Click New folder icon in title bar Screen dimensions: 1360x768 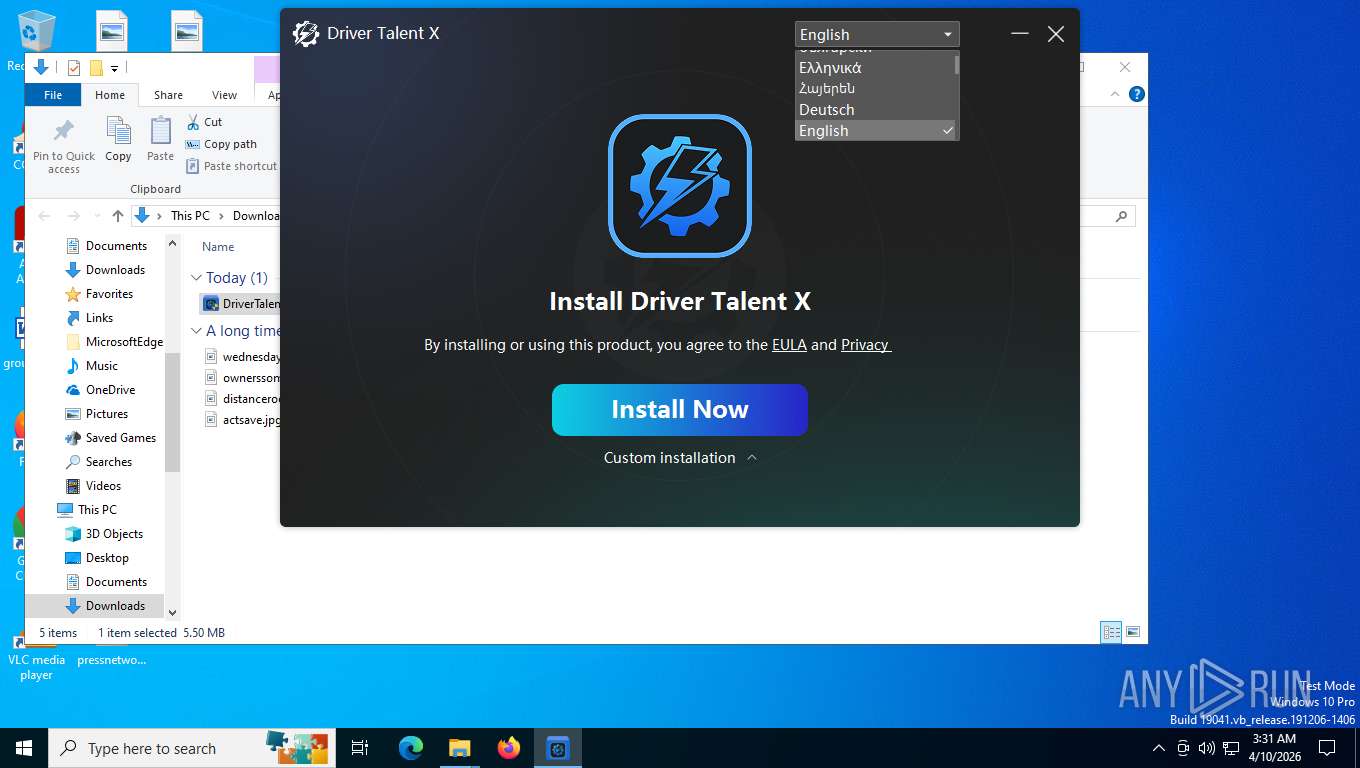[x=96, y=68]
